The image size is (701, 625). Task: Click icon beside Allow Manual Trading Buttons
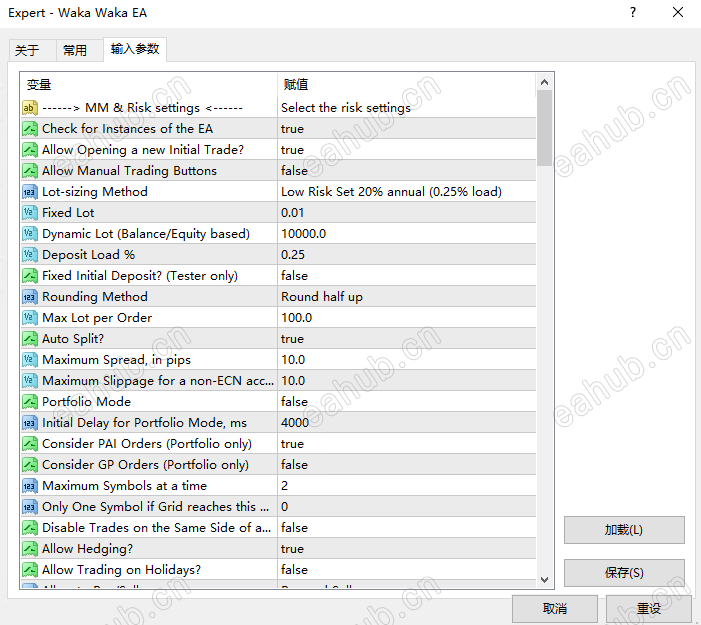click(30, 171)
